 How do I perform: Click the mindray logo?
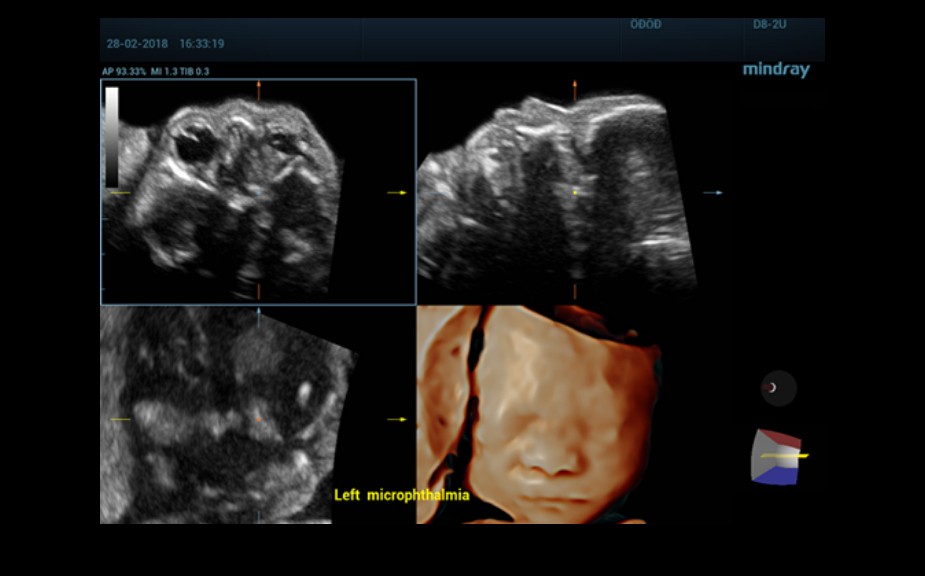[775, 70]
